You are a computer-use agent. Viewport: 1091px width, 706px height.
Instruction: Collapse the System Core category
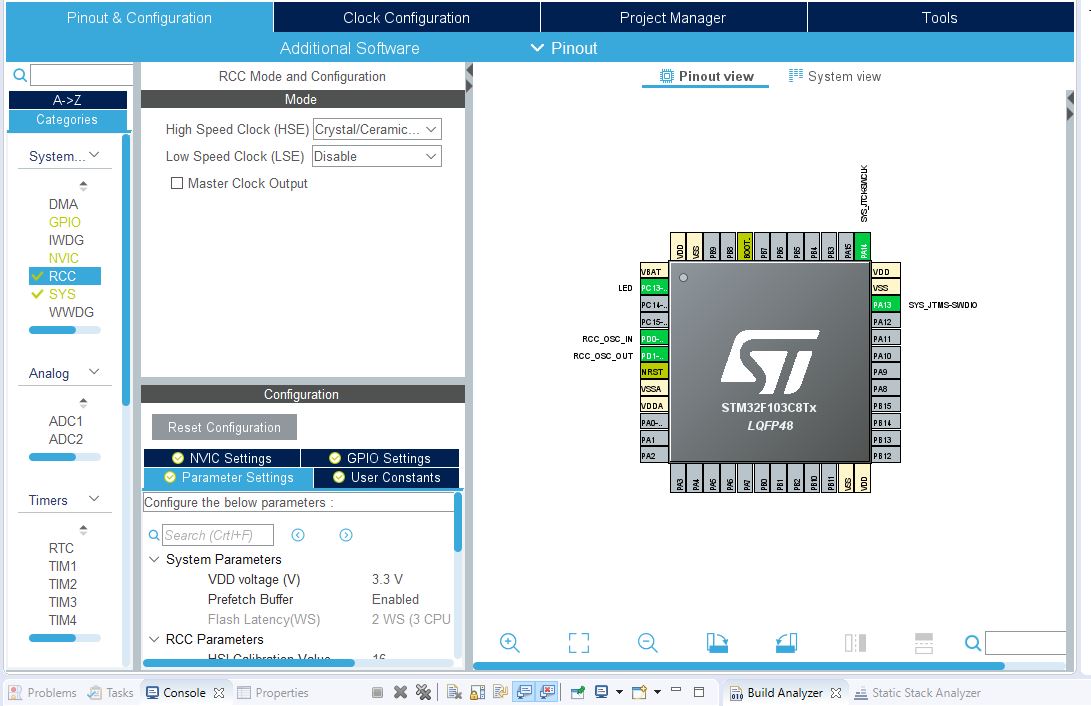95,155
